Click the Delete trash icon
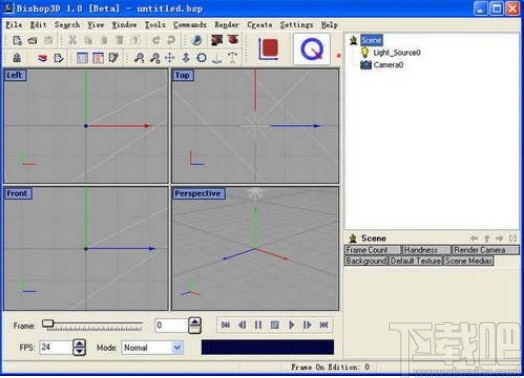 click(x=120, y=40)
